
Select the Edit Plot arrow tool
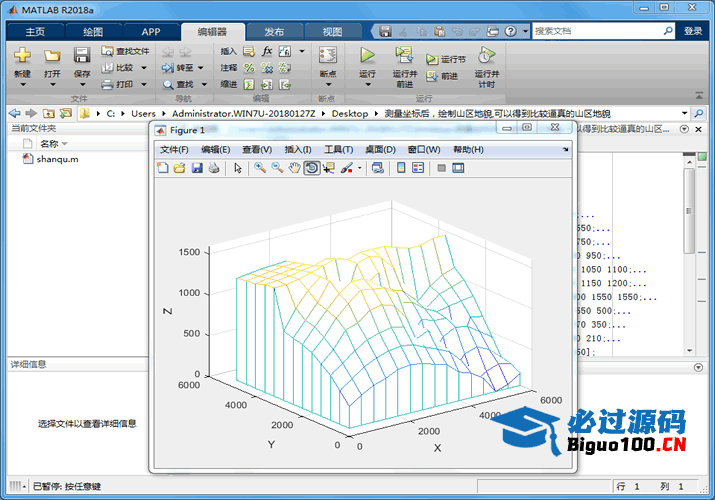pos(238,168)
